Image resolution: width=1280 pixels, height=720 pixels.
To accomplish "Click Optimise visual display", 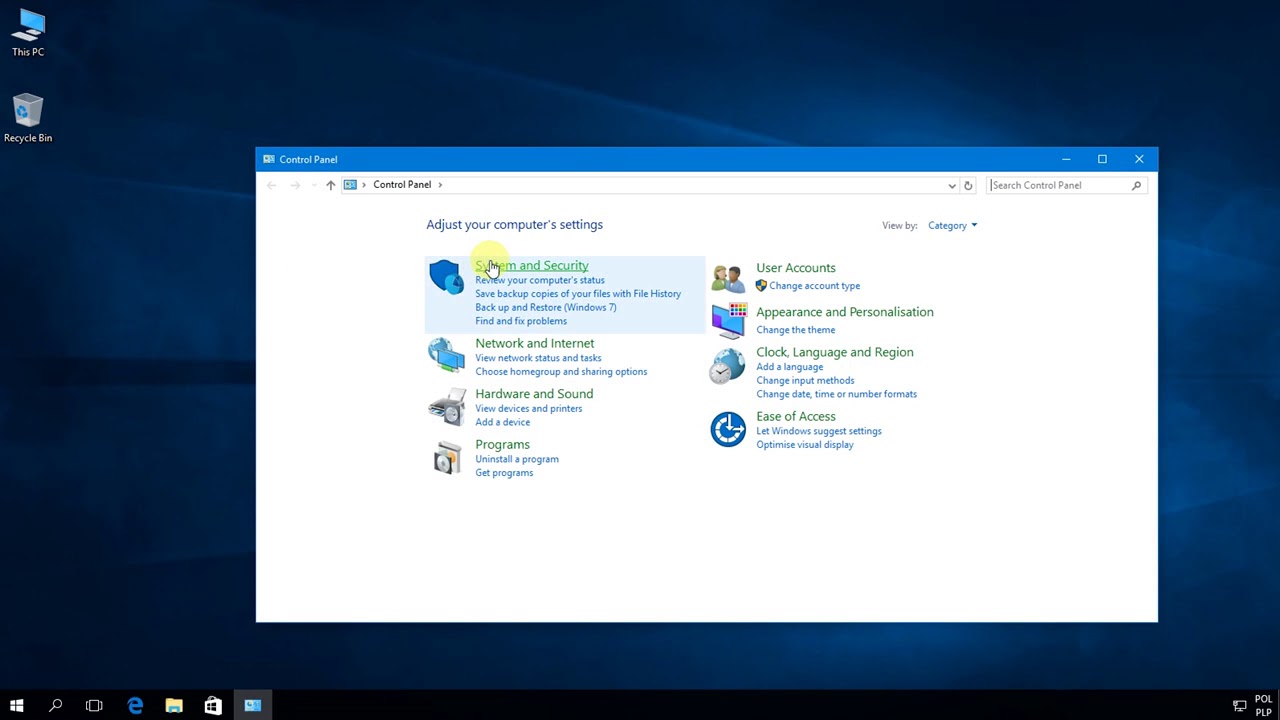I will (x=805, y=445).
